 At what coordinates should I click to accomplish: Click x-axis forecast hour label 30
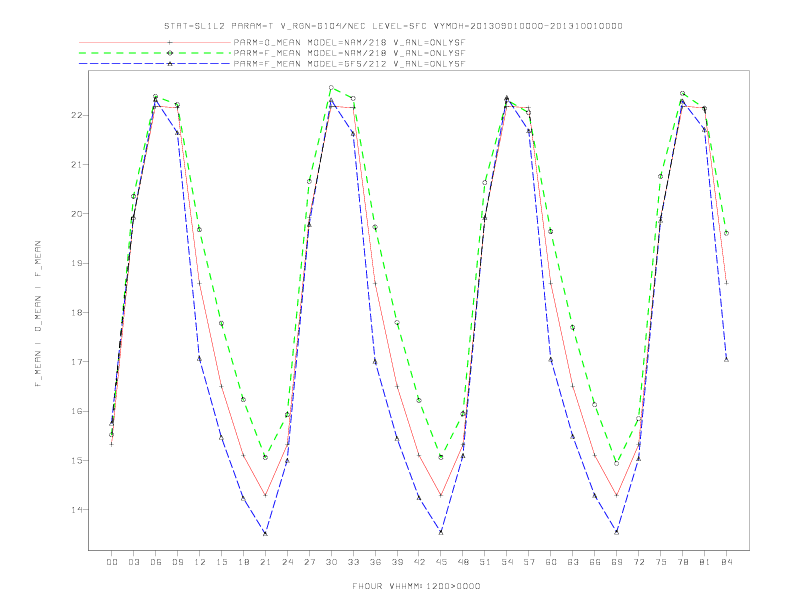click(331, 562)
